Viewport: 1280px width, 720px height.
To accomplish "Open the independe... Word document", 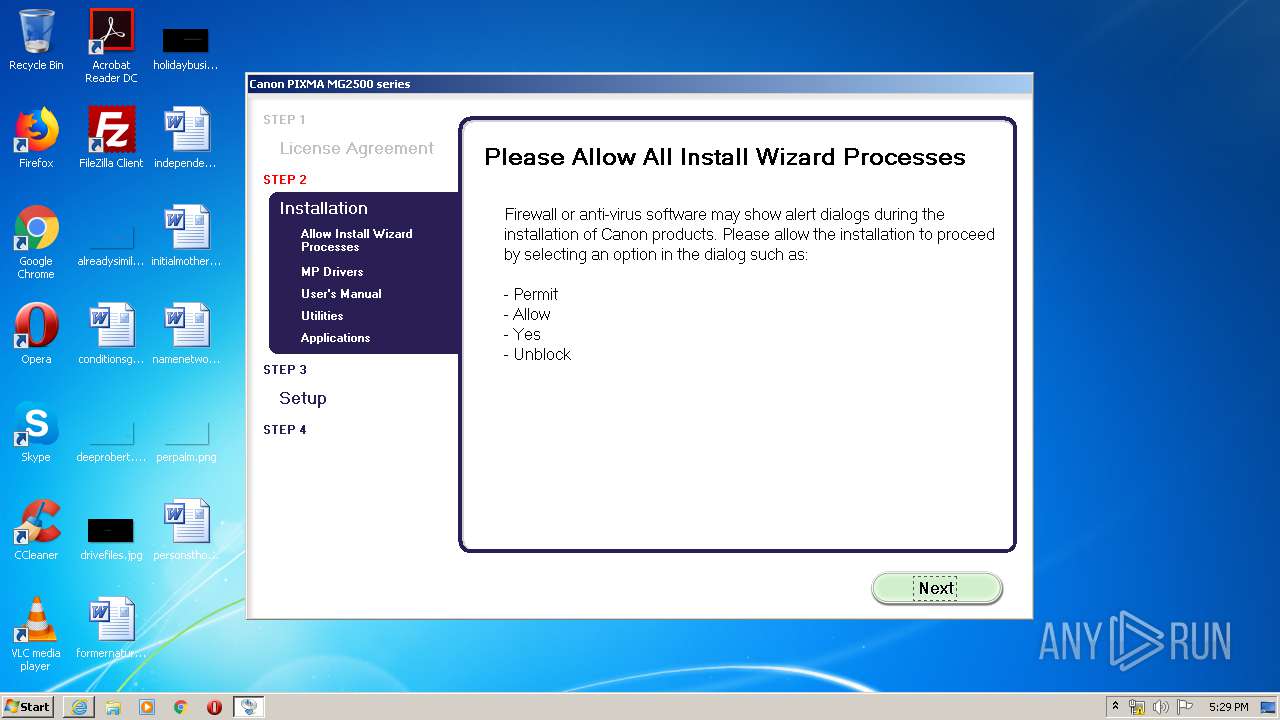I will tap(185, 138).
